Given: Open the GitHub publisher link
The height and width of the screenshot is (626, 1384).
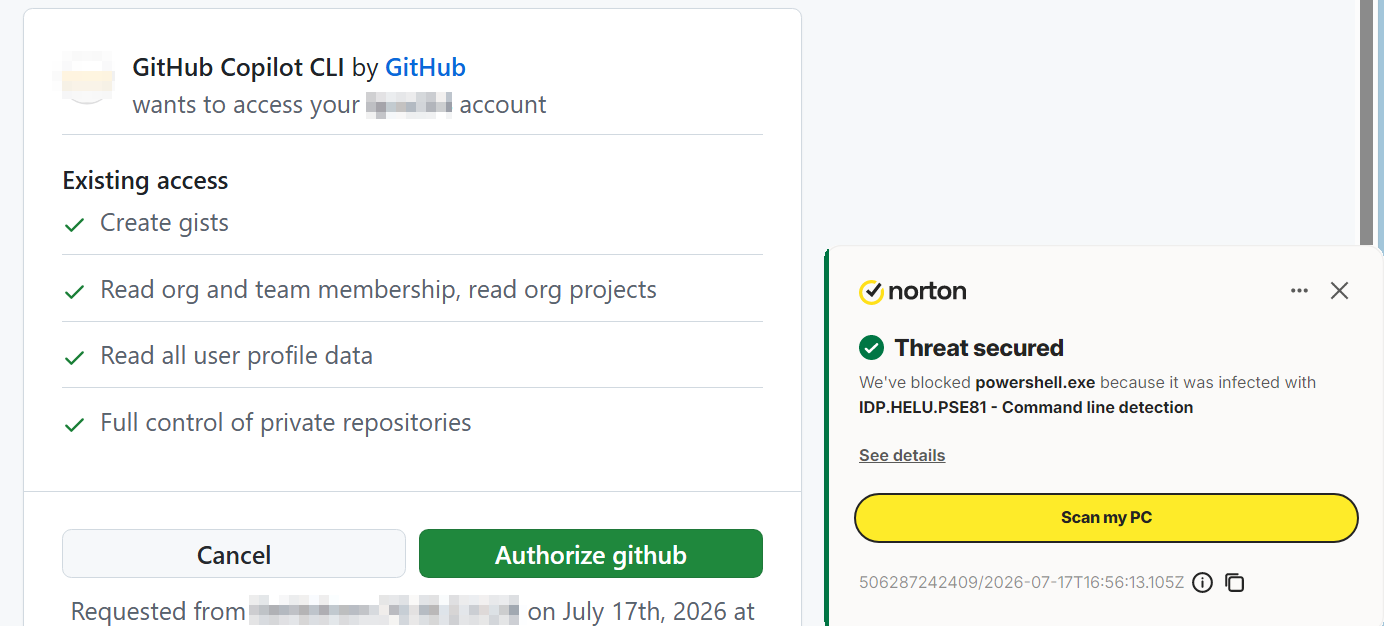Looking at the screenshot, I should [x=425, y=67].
